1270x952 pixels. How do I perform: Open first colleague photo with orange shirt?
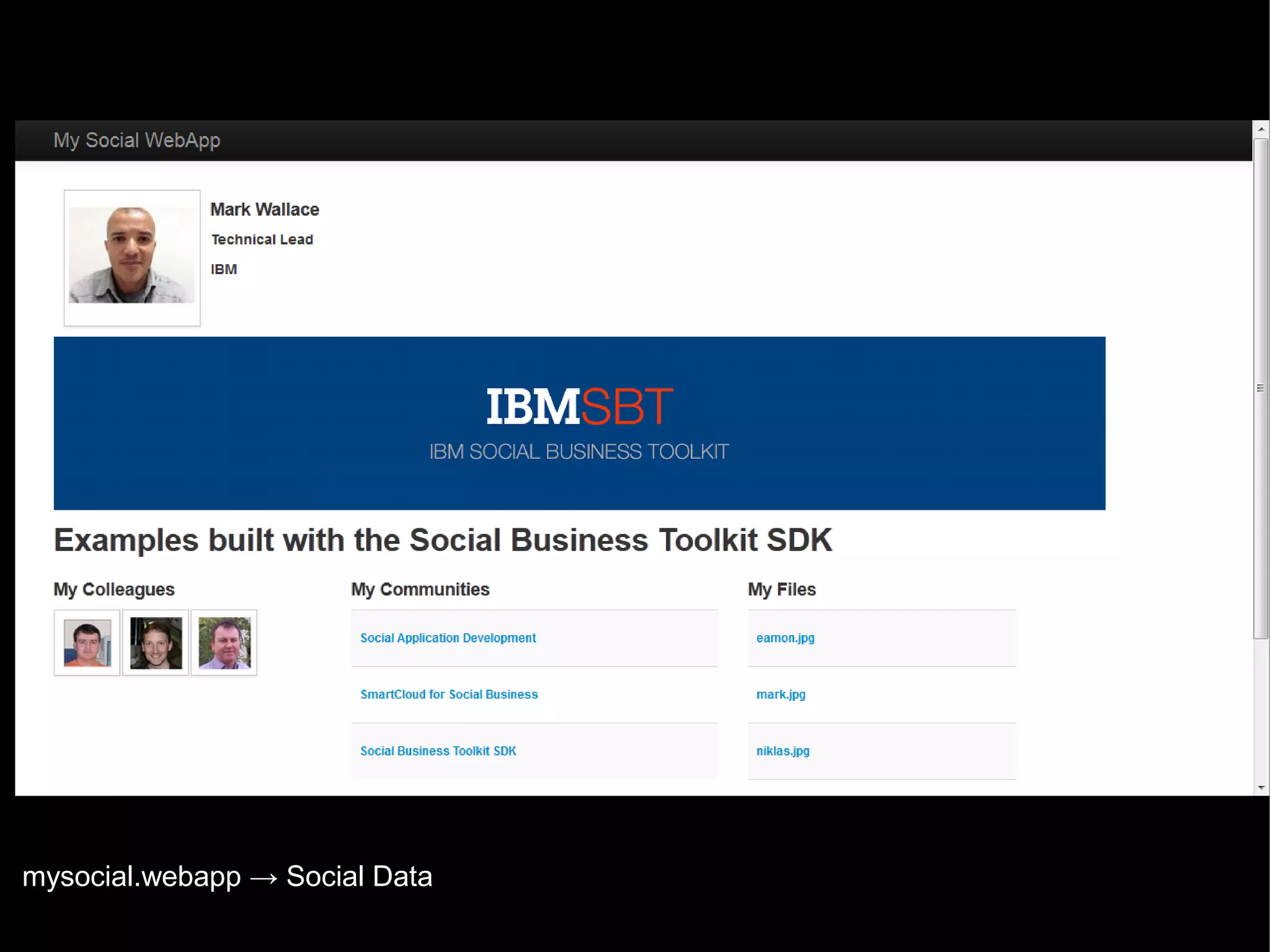87,643
